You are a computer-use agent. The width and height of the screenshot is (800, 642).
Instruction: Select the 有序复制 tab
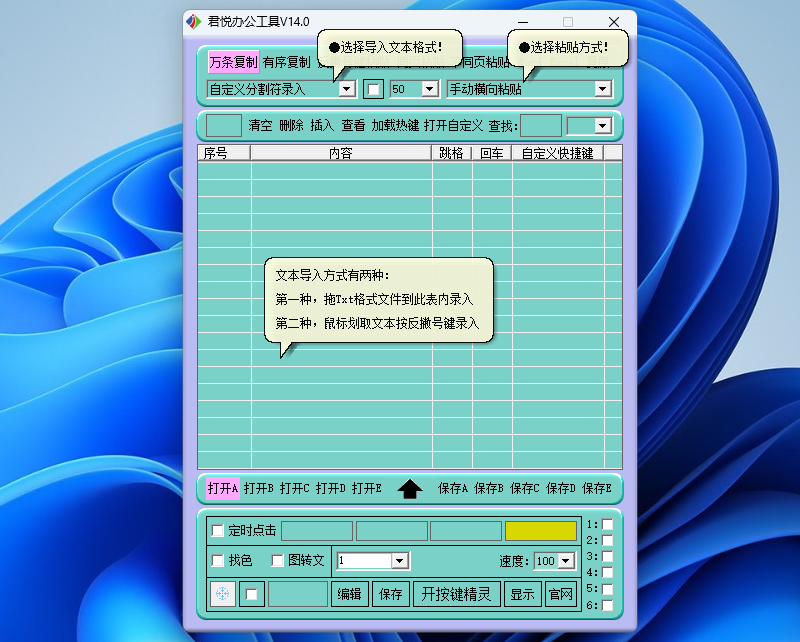pos(286,62)
